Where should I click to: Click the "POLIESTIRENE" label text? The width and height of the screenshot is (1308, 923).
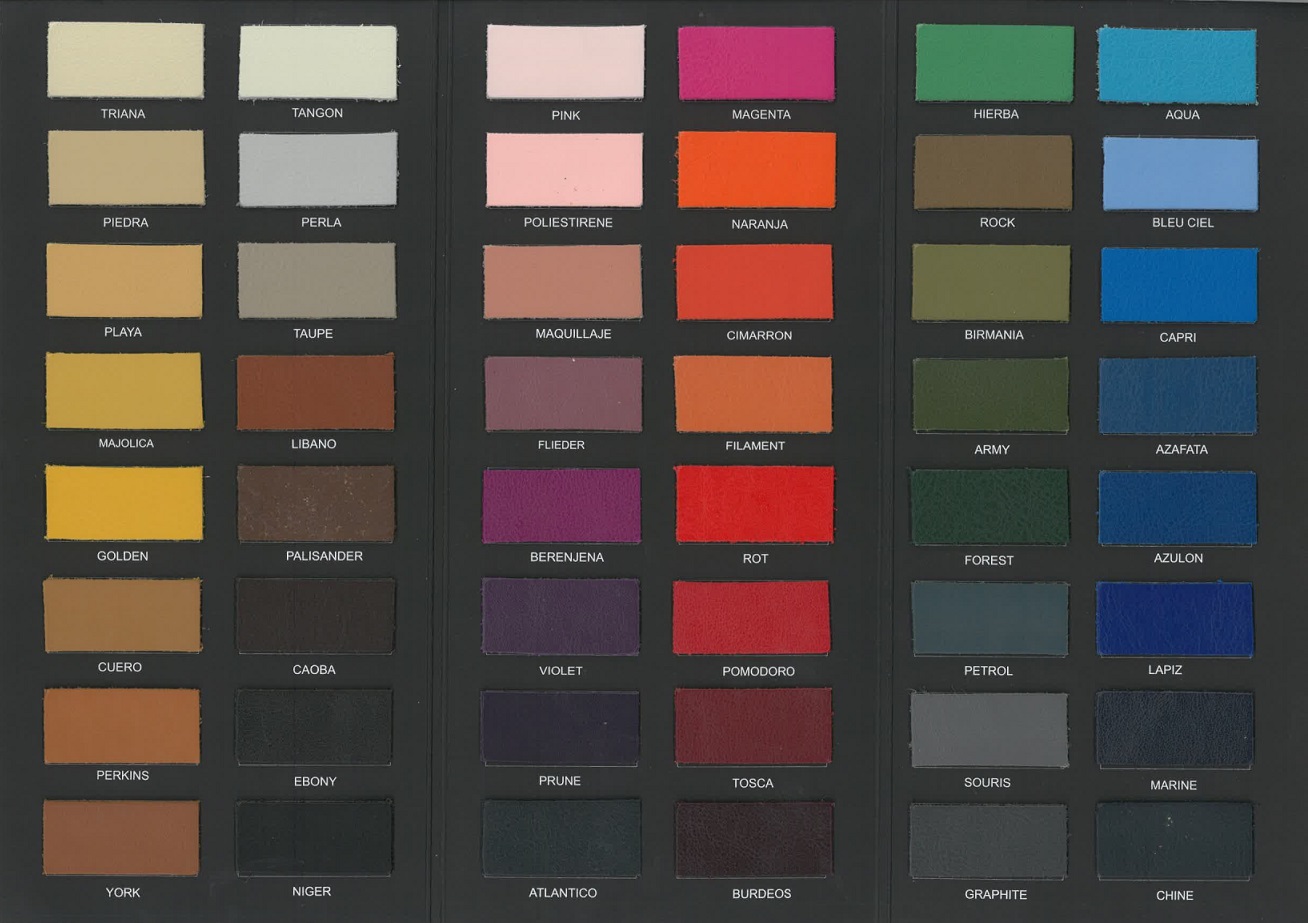pyautogui.click(x=568, y=222)
